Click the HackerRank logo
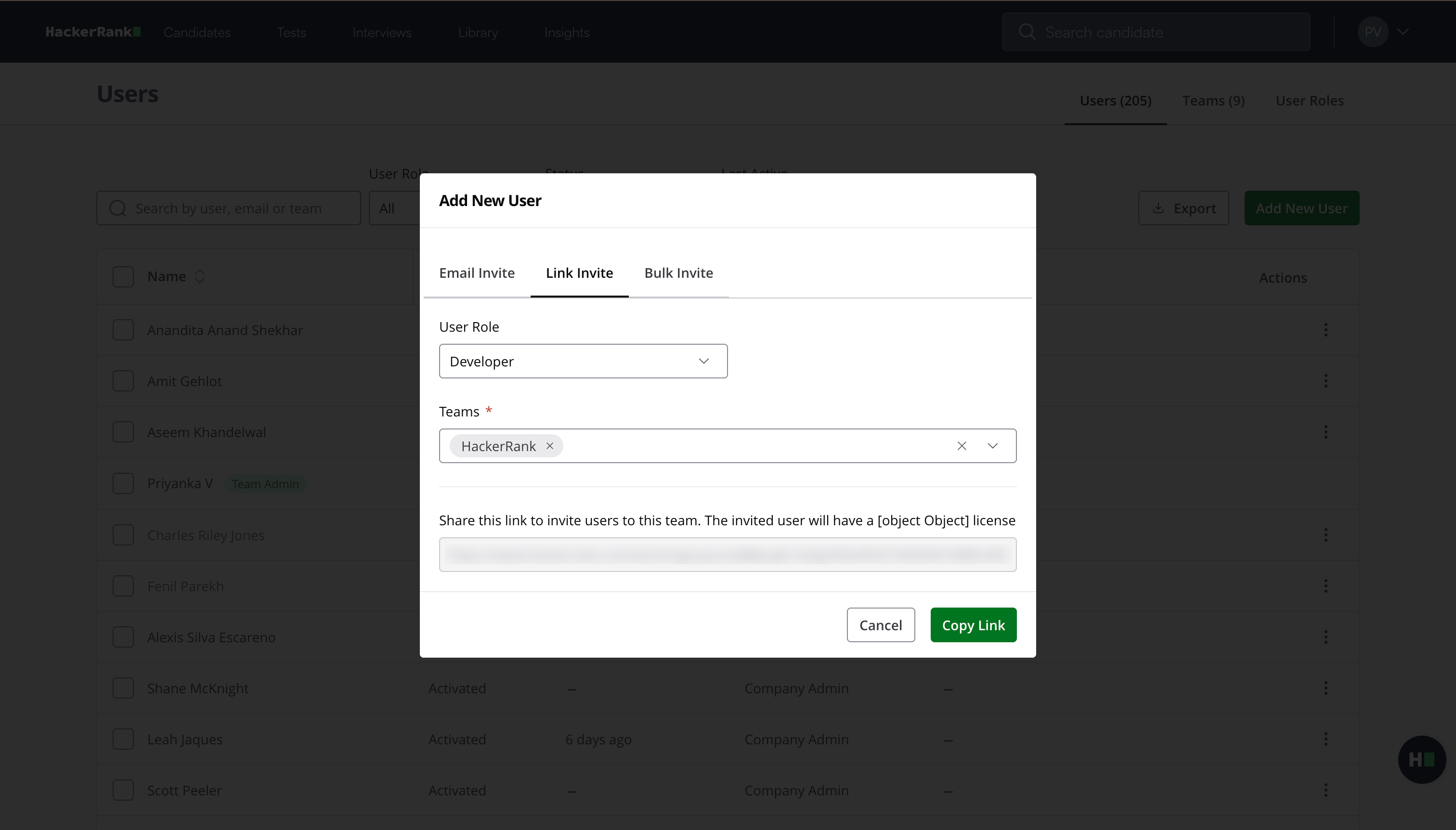This screenshot has height=830, width=1456. [93, 32]
